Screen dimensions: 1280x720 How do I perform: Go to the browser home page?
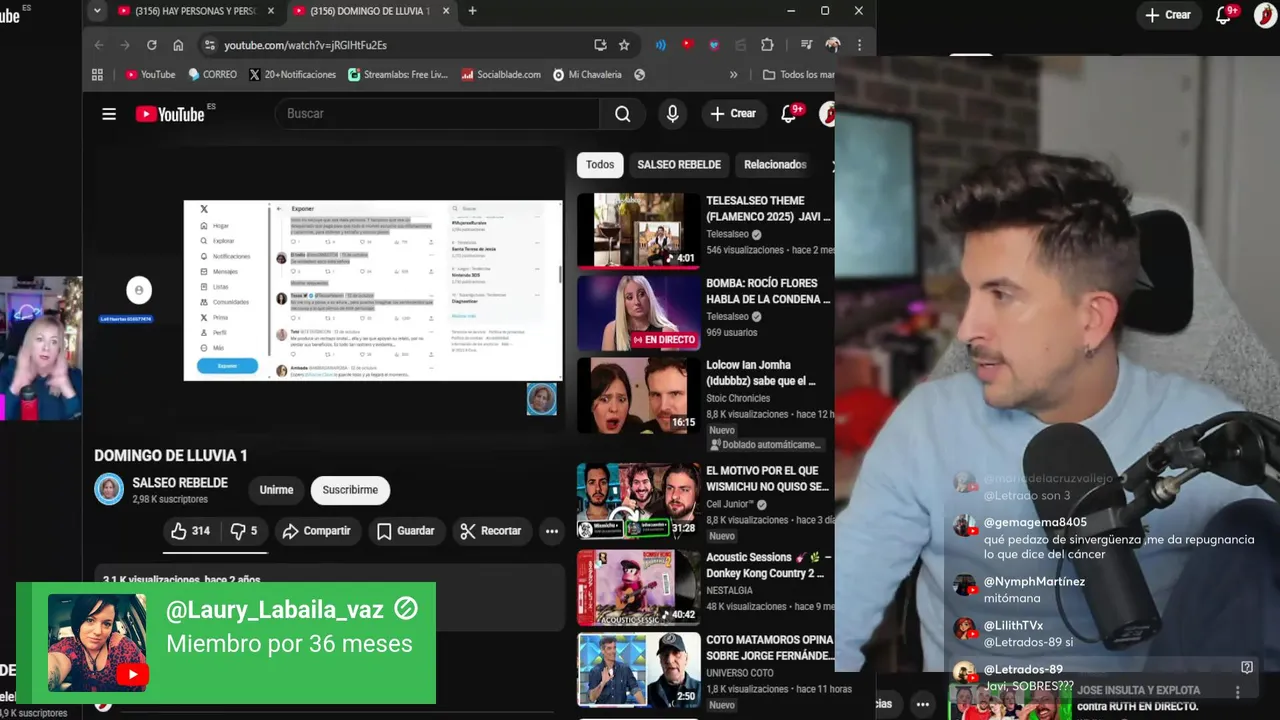point(178,45)
